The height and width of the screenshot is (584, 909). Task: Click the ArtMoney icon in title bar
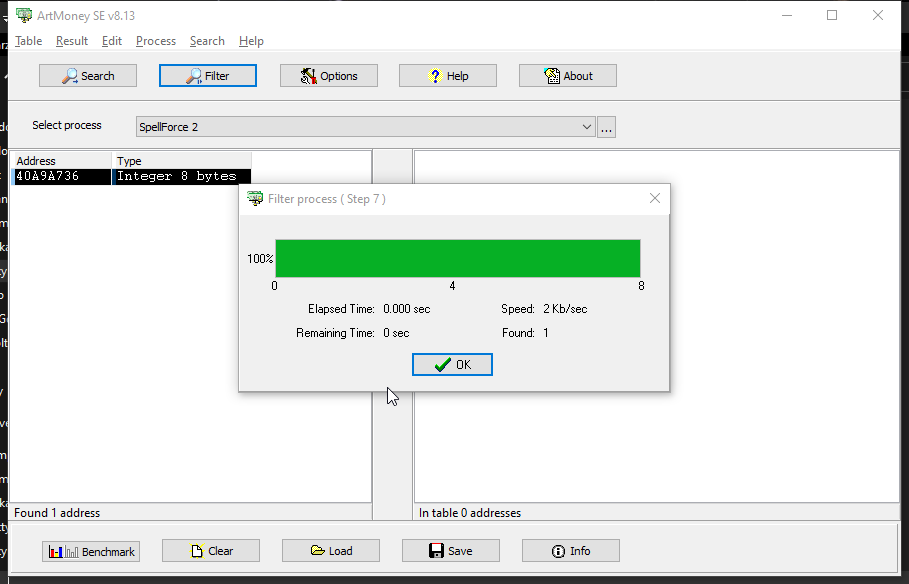point(24,16)
